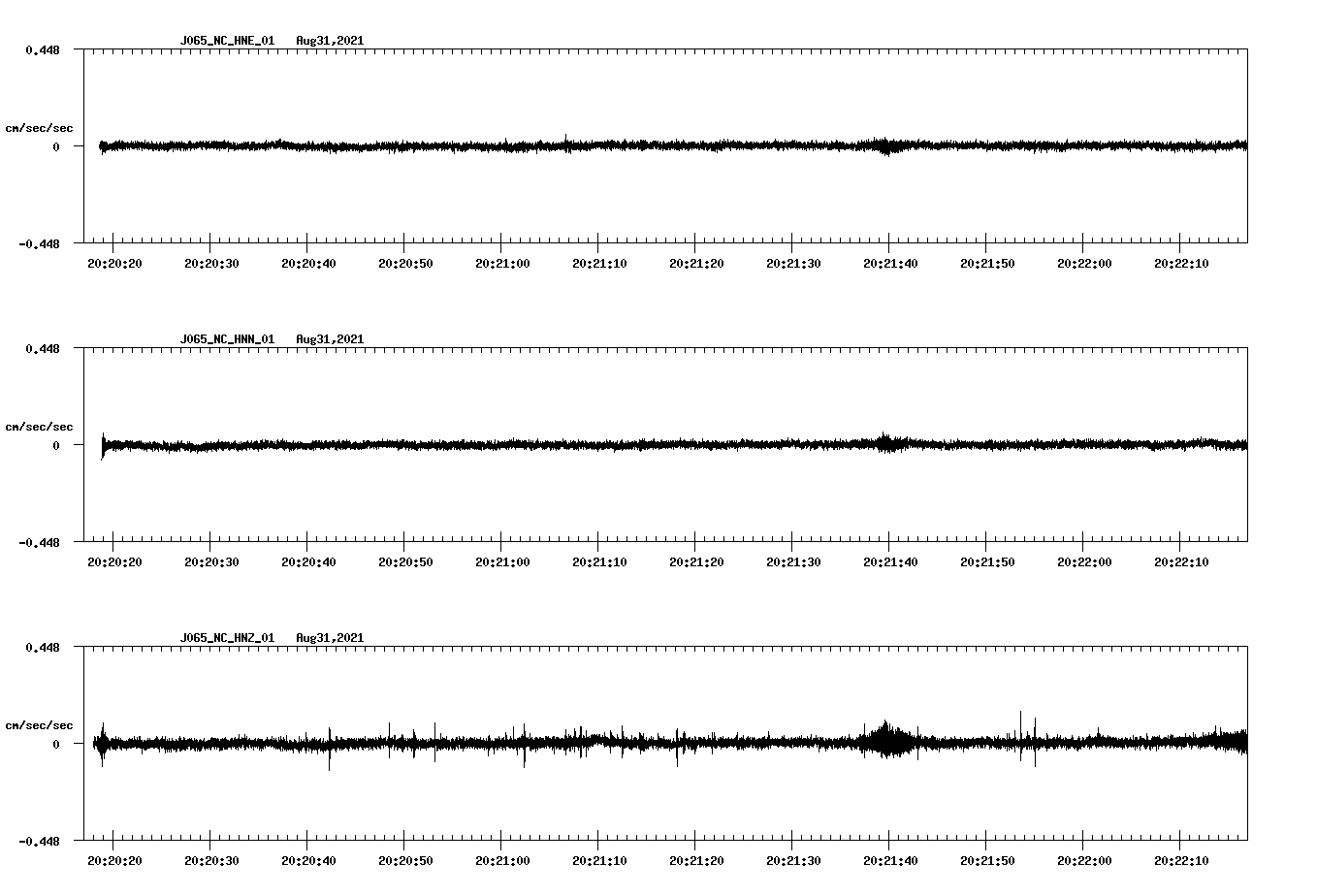Click the Aug31,2021 date on HNE plot

tap(330, 41)
